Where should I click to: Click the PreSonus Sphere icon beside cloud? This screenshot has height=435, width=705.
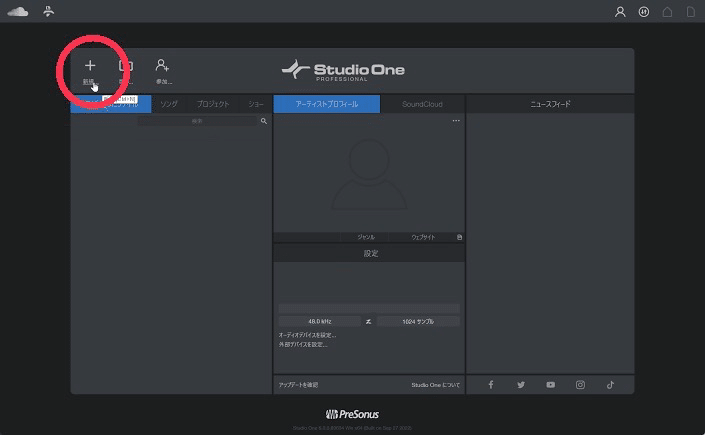click(x=49, y=11)
